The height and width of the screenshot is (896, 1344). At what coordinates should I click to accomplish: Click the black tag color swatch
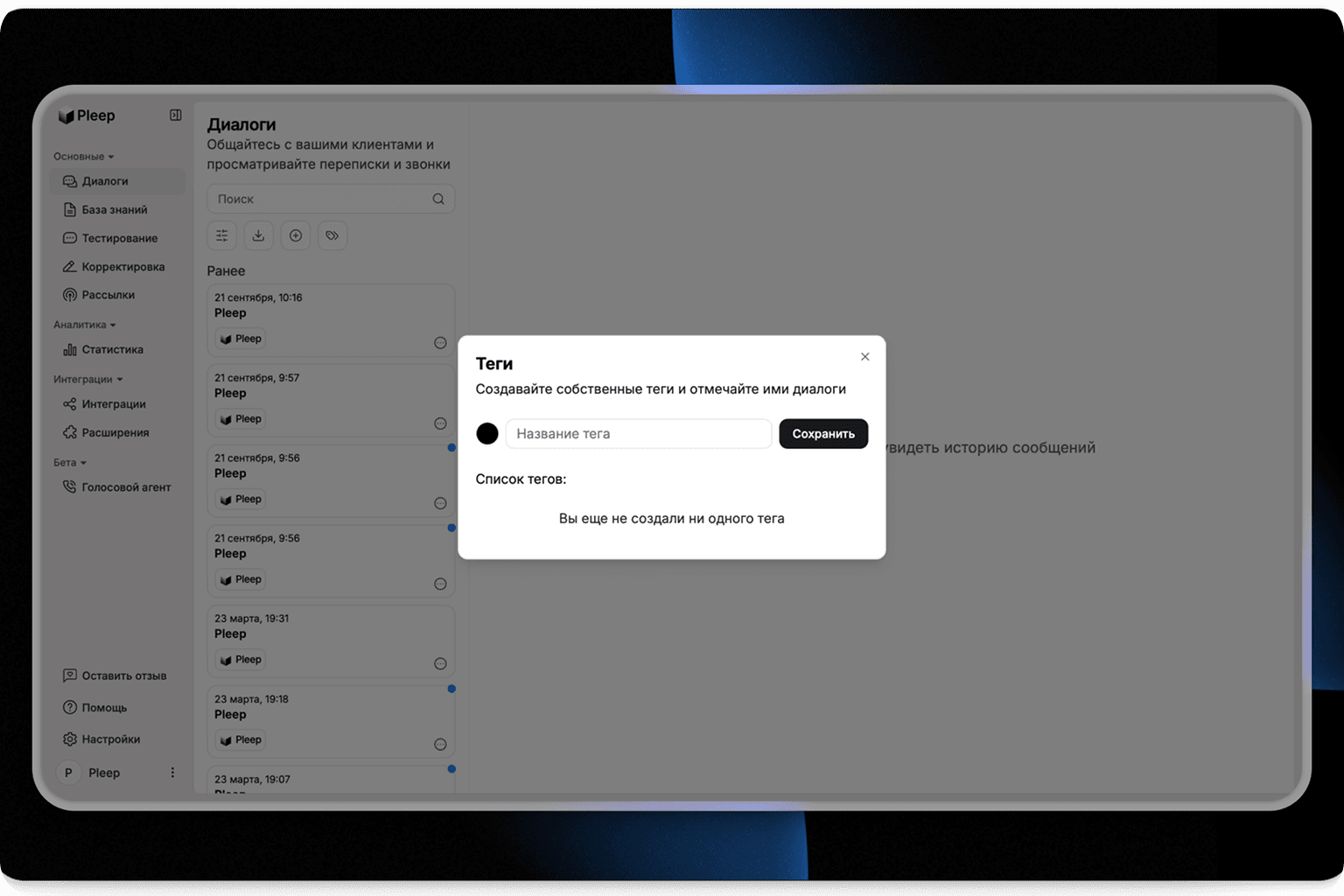point(487,433)
